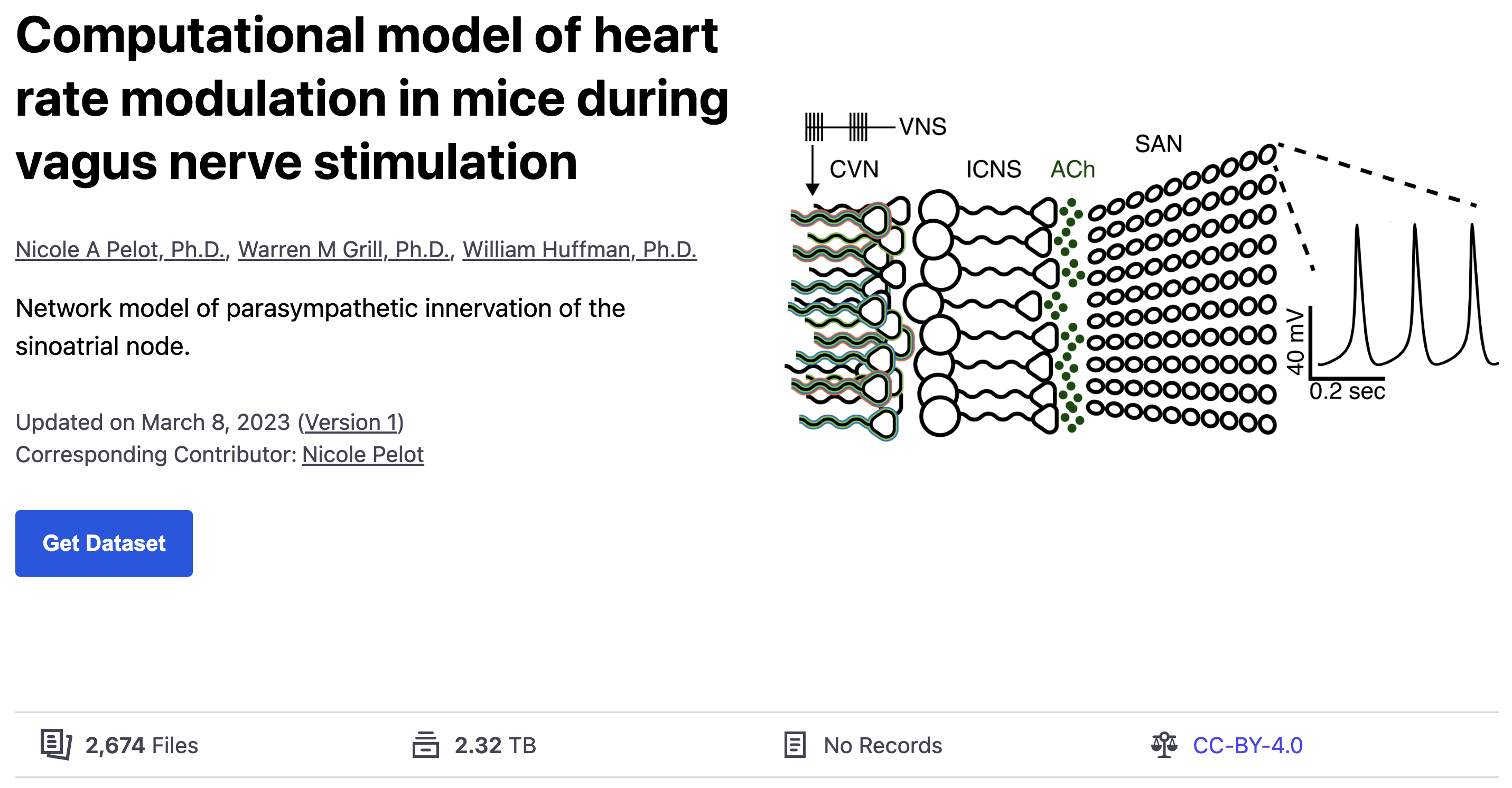Open the Version 1 link
The height and width of the screenshot is (788, 1512).
coord(351,423)
